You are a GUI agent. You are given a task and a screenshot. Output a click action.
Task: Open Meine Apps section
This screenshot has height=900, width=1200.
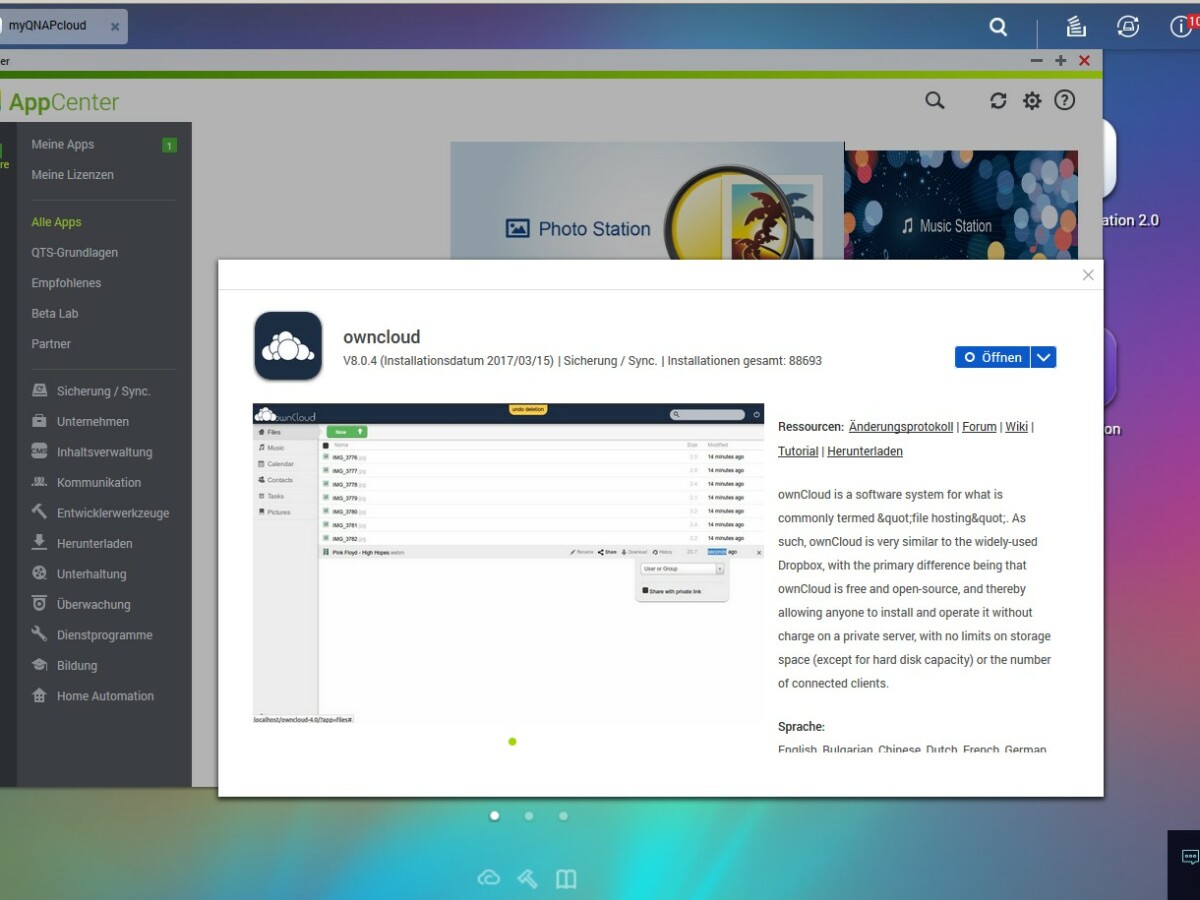pos(63,144)
